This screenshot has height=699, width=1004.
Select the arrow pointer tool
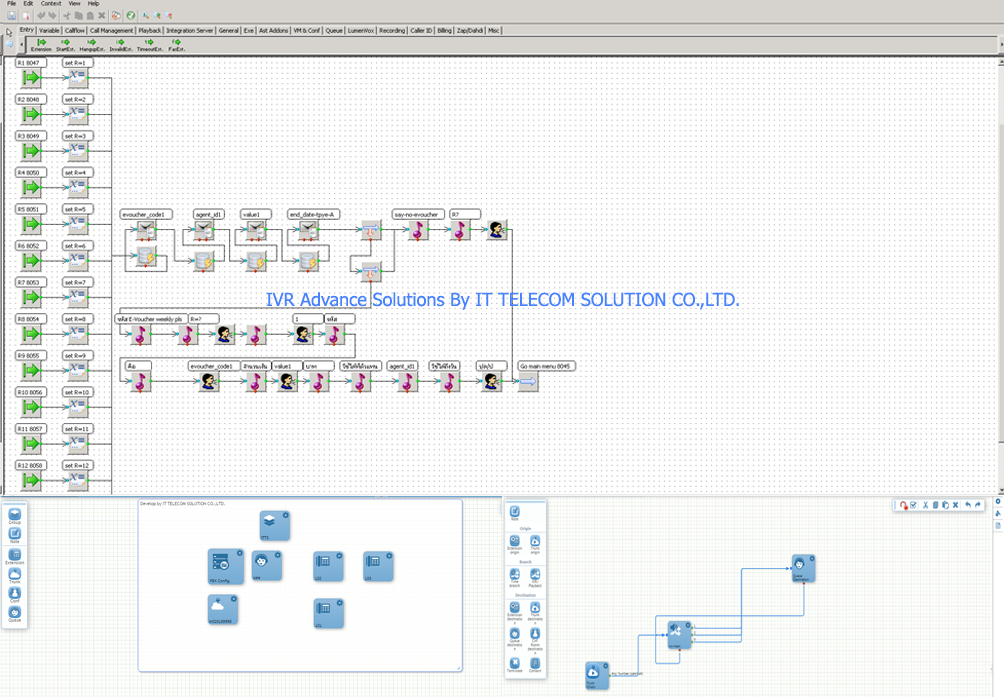click(x=9, y=31)
